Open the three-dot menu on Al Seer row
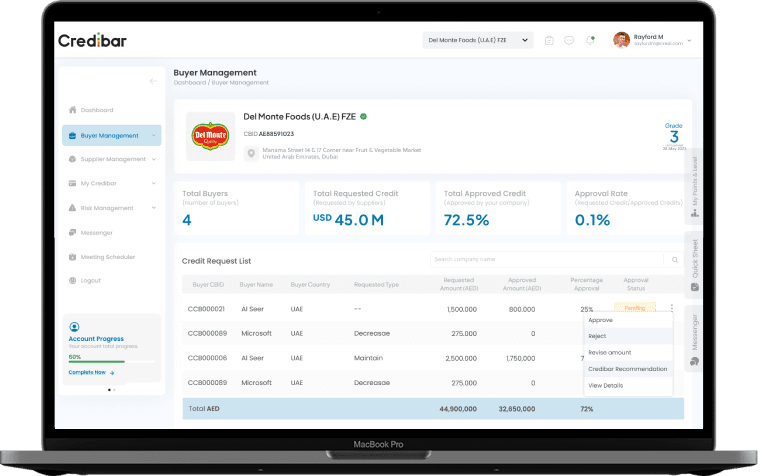The height and width of the screenshot is (476, 760). click(672, 309)
